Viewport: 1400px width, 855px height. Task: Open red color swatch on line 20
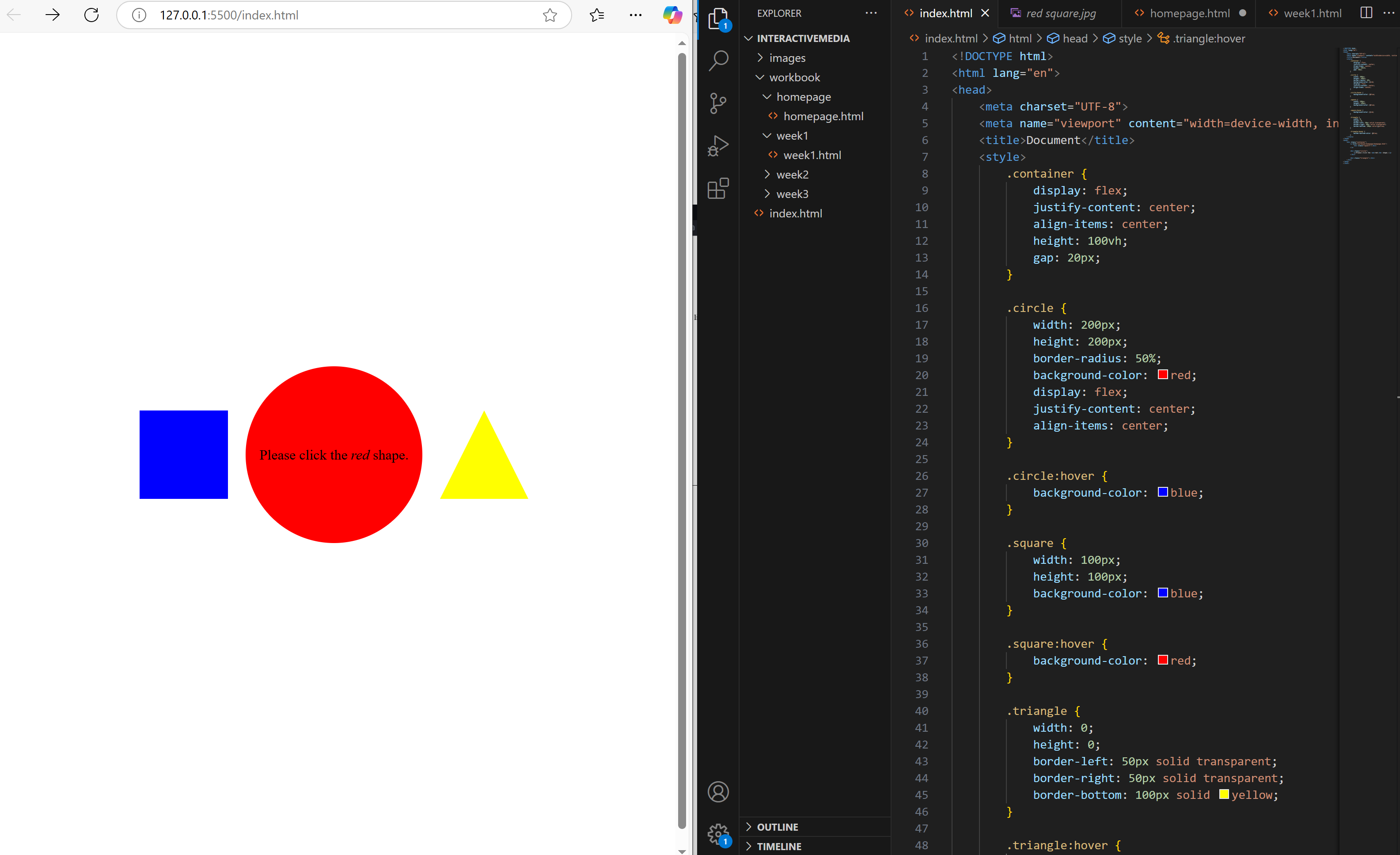click(1163, 374)
